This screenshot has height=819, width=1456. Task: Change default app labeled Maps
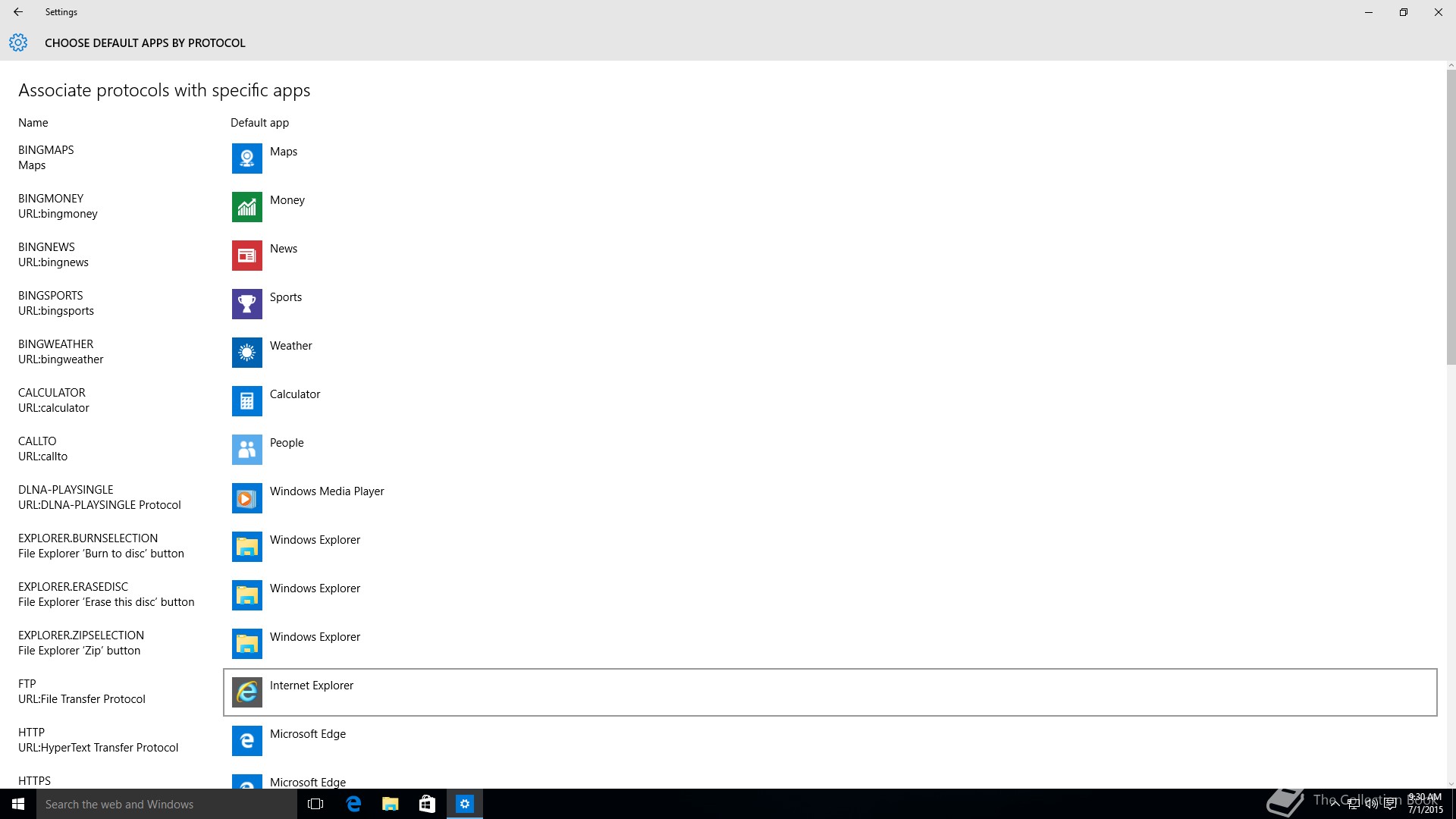284,152
